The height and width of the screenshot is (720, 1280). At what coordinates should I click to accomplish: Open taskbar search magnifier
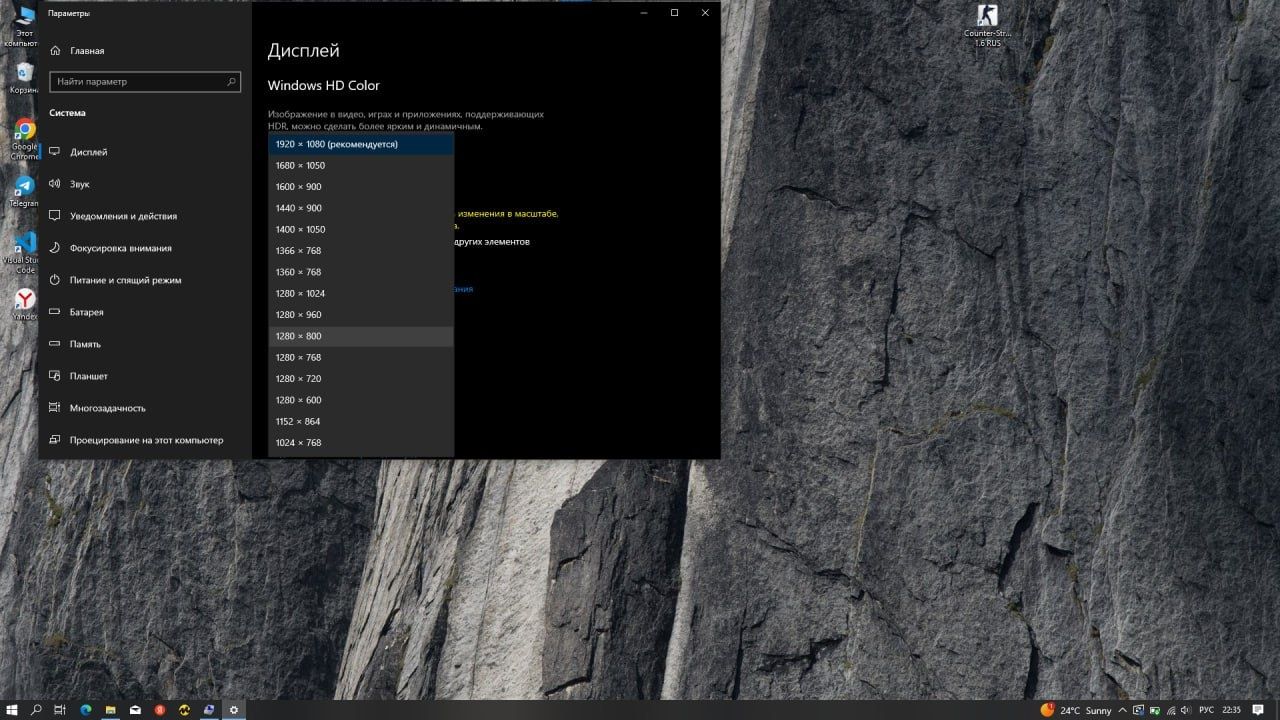pyautogui.click(x=36, y=710)
